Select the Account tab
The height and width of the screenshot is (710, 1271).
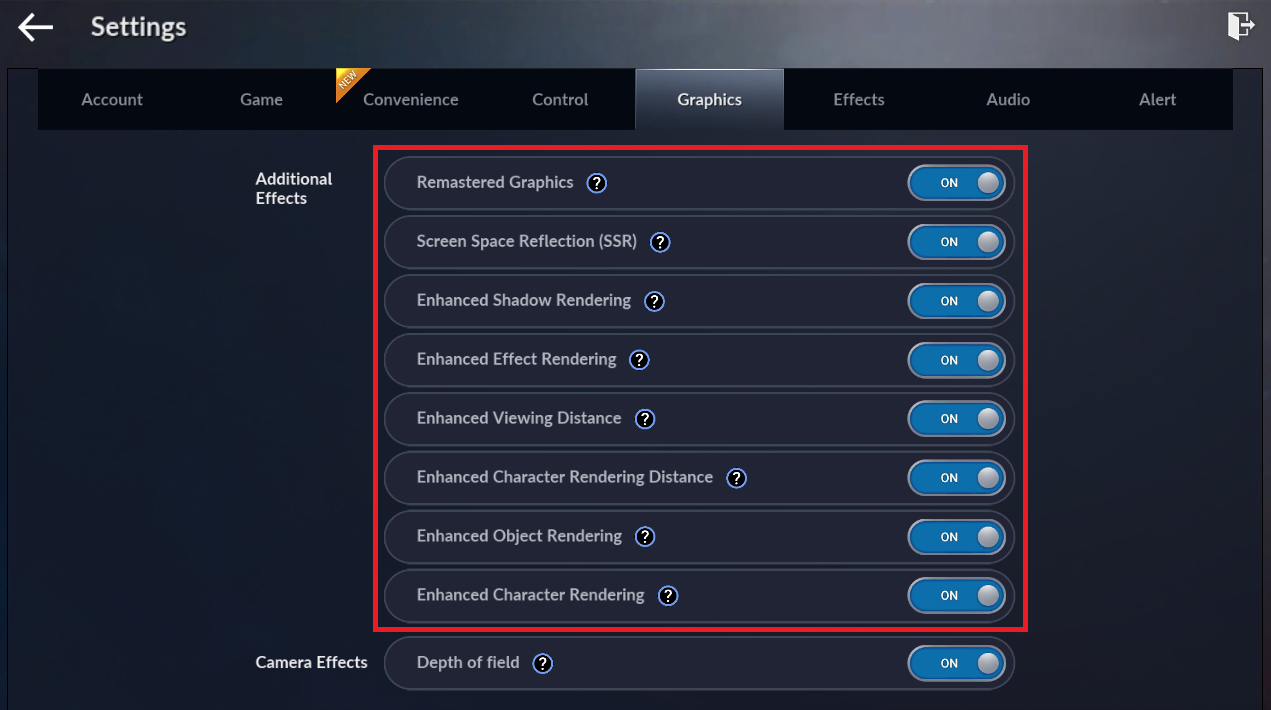(112, 100)
